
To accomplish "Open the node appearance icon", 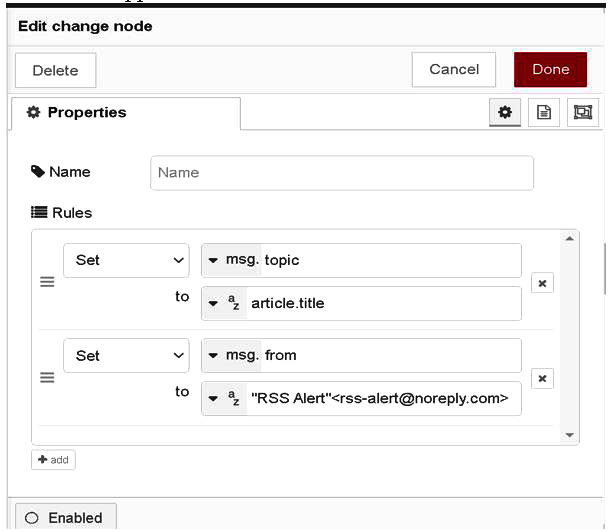I will 581,113.
